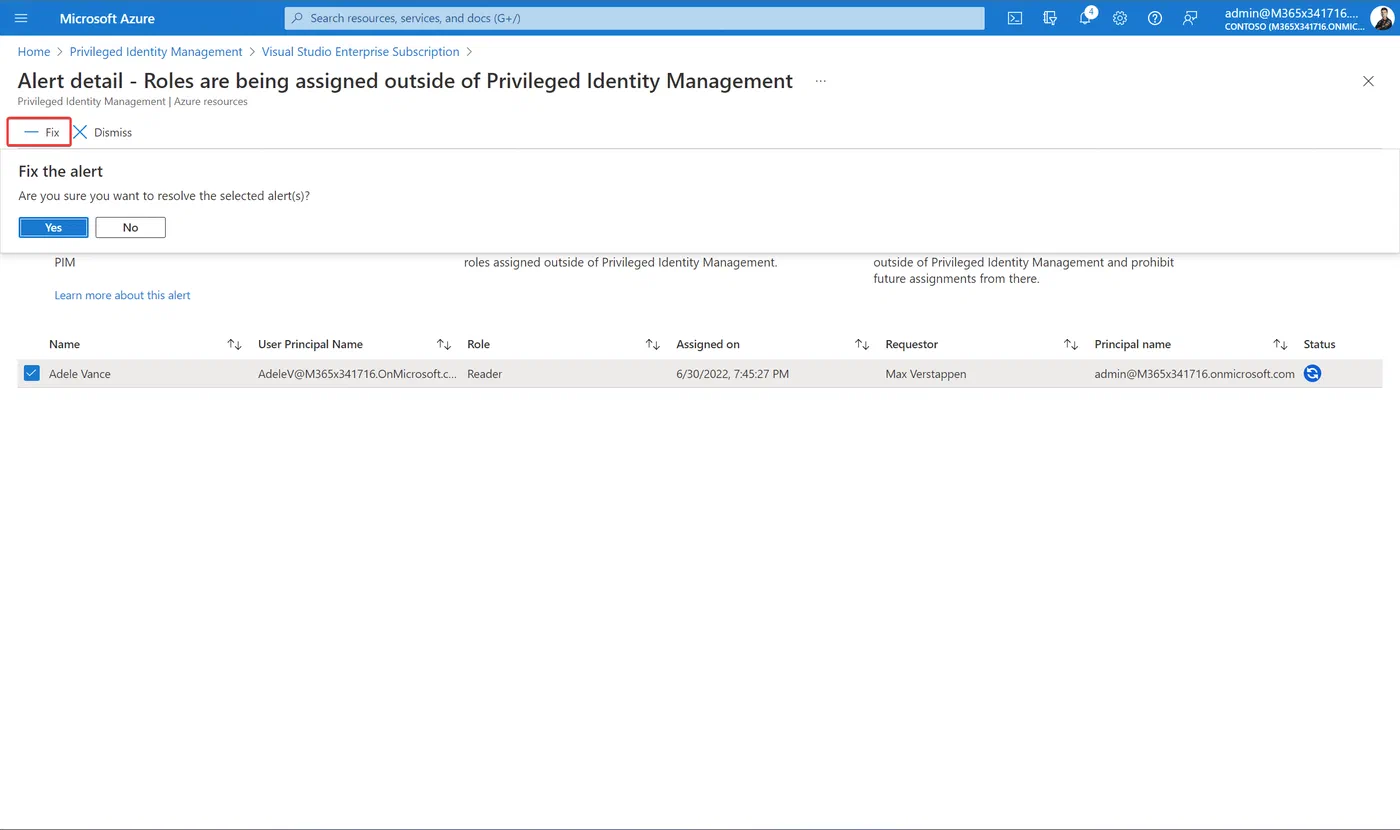Cancel the fix by clicking No
This screenshot has width=1400, height=830.
130,228
